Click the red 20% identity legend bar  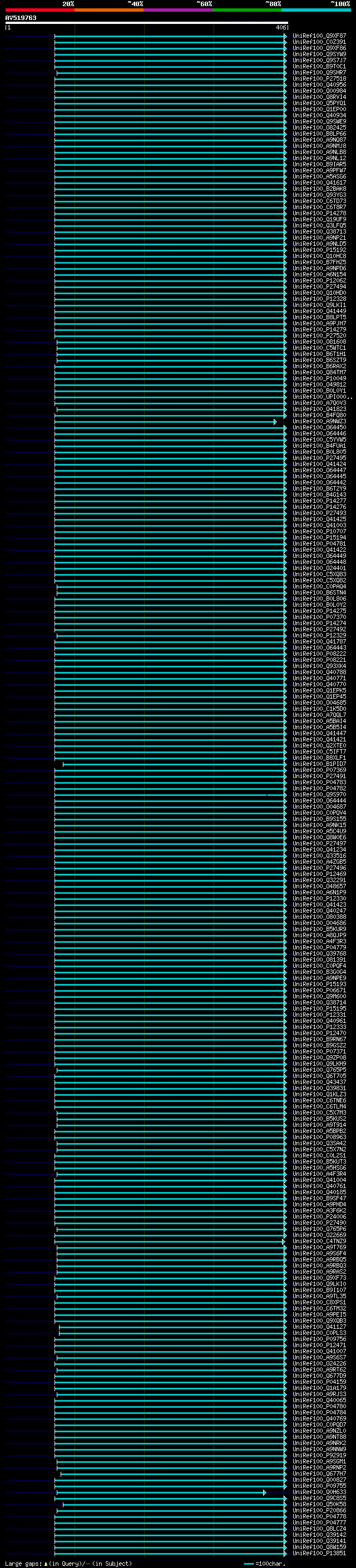point(39,10)
